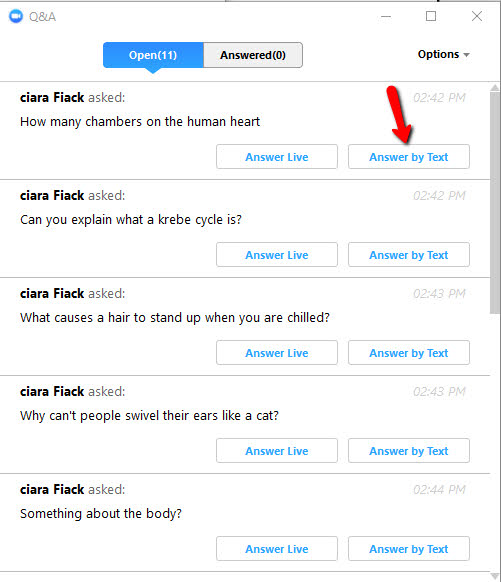Answer Live the swivel ears question
The image size is (501, 582).
pyautogui.click(x=277, y=451)
